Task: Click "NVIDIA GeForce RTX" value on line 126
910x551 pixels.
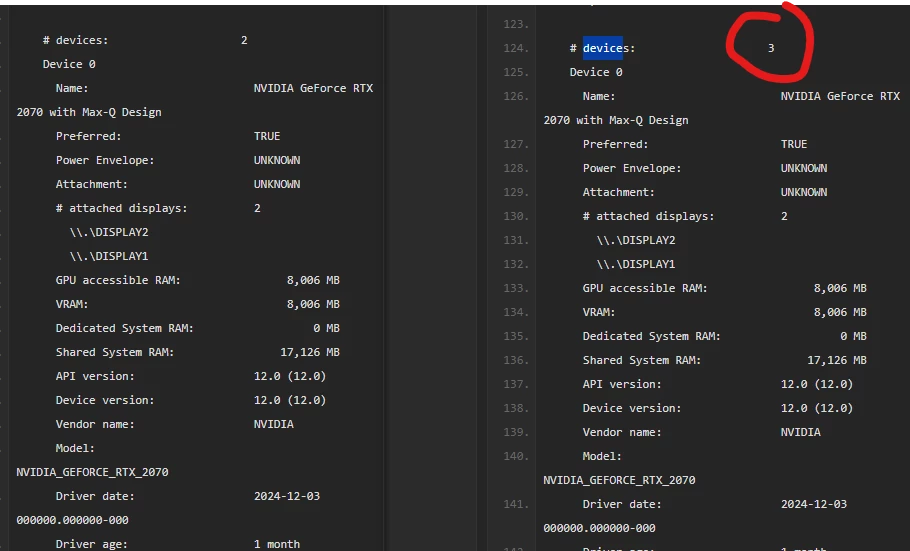Action: (x=840, y=96)
